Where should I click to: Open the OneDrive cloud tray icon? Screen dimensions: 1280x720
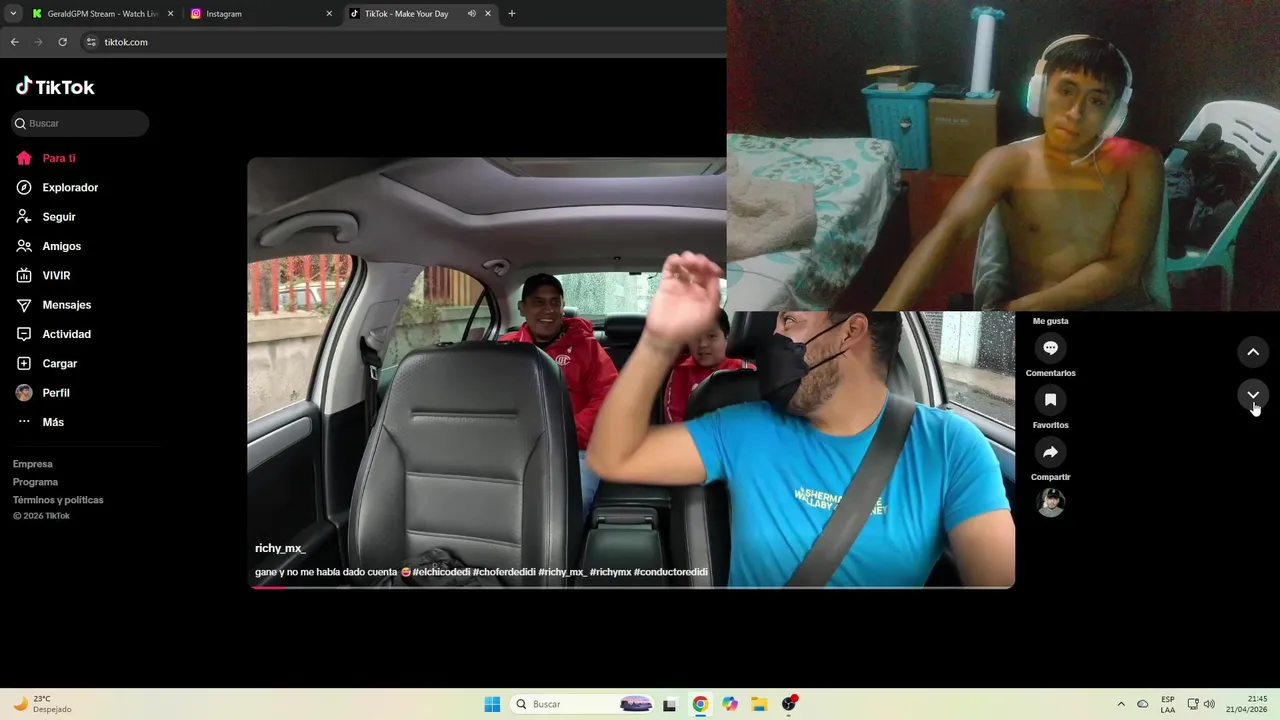point(1143,704)
